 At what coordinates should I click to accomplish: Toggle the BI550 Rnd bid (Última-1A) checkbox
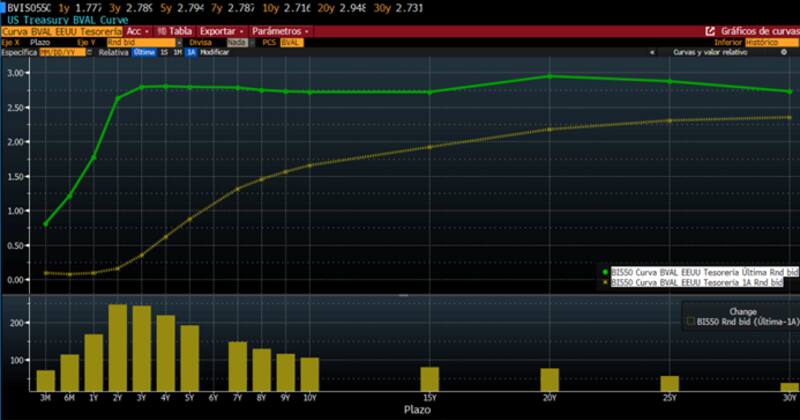(x=690, y=322)
